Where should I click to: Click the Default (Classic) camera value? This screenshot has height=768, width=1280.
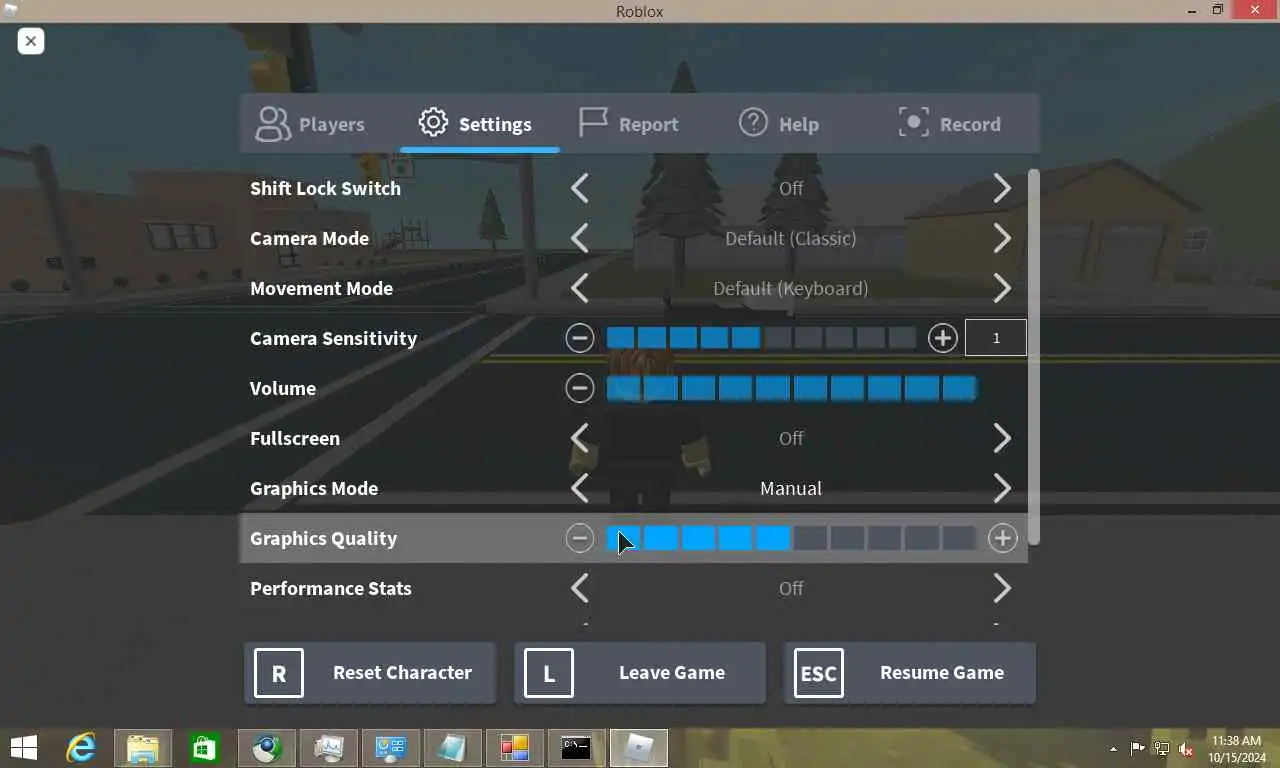[791, 238]
